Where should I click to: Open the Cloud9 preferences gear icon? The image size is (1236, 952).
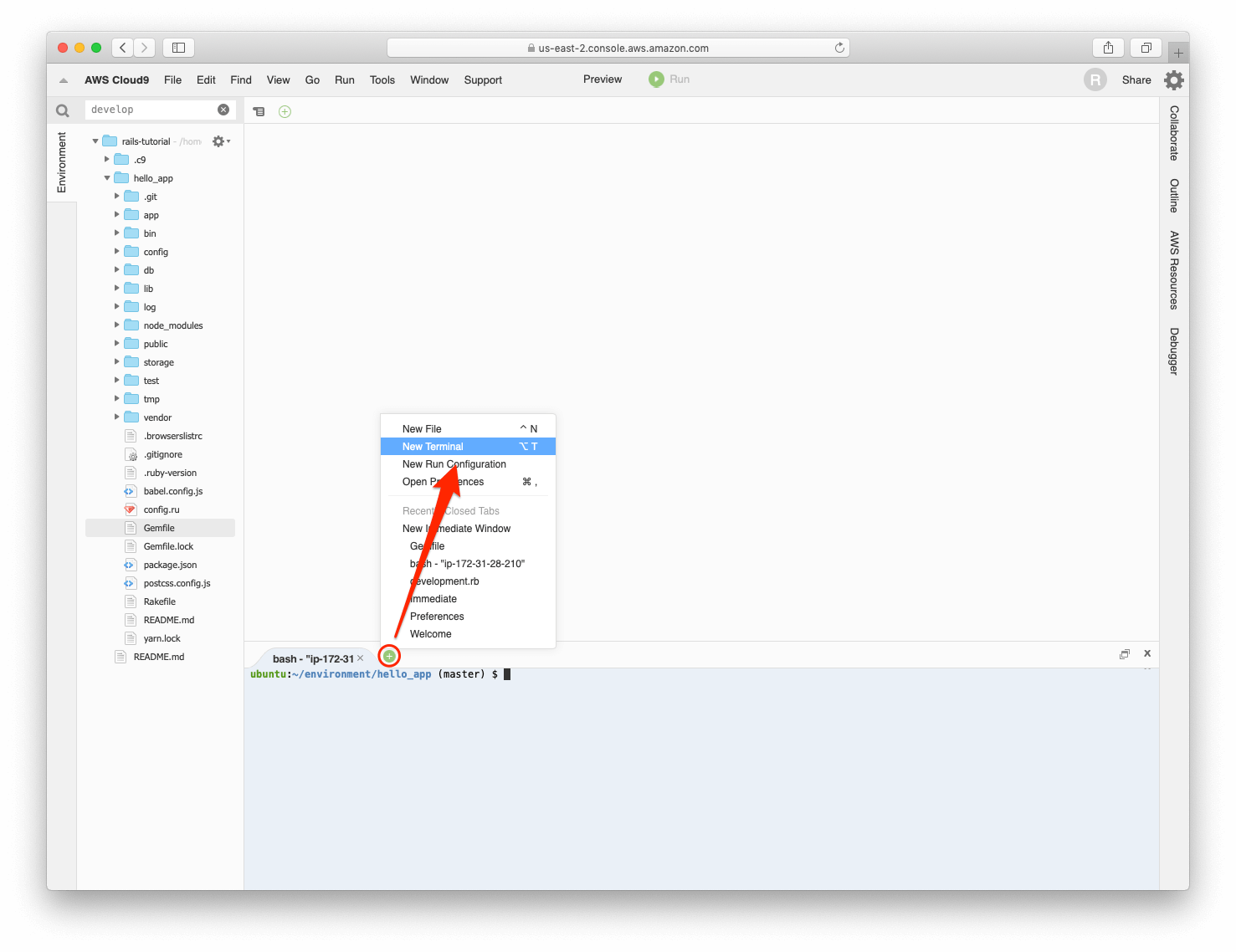(x=1174, y=80)
